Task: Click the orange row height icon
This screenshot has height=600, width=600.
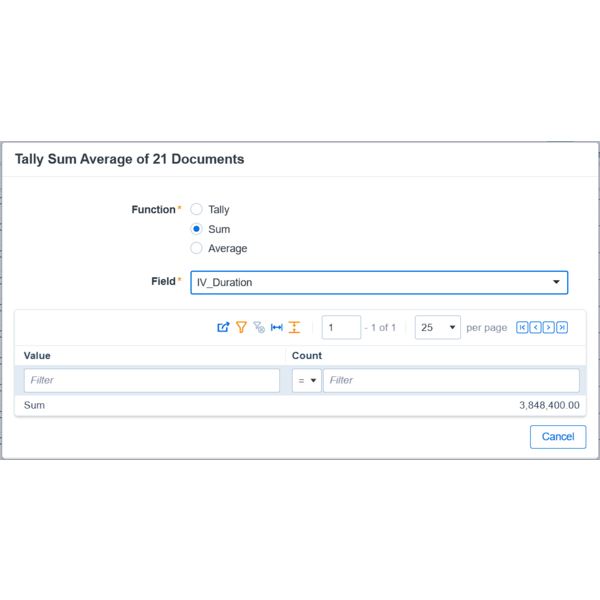Action: (x=294, y=328)
